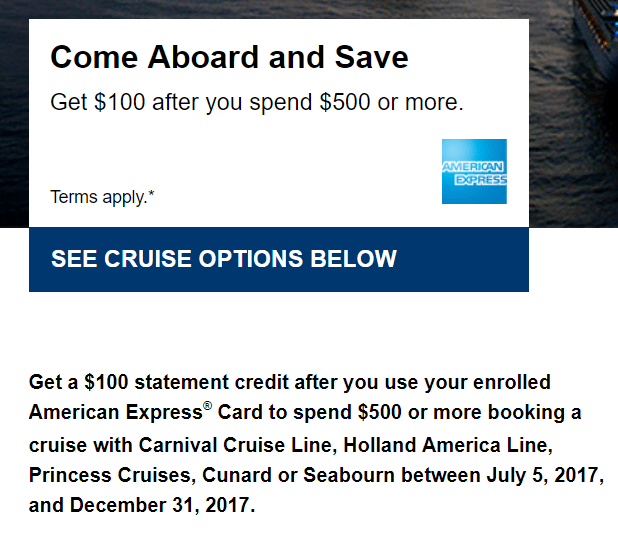This screenshot has width=618, height=552.
Task: Click the American Express logo
Action: click(474, 171)
